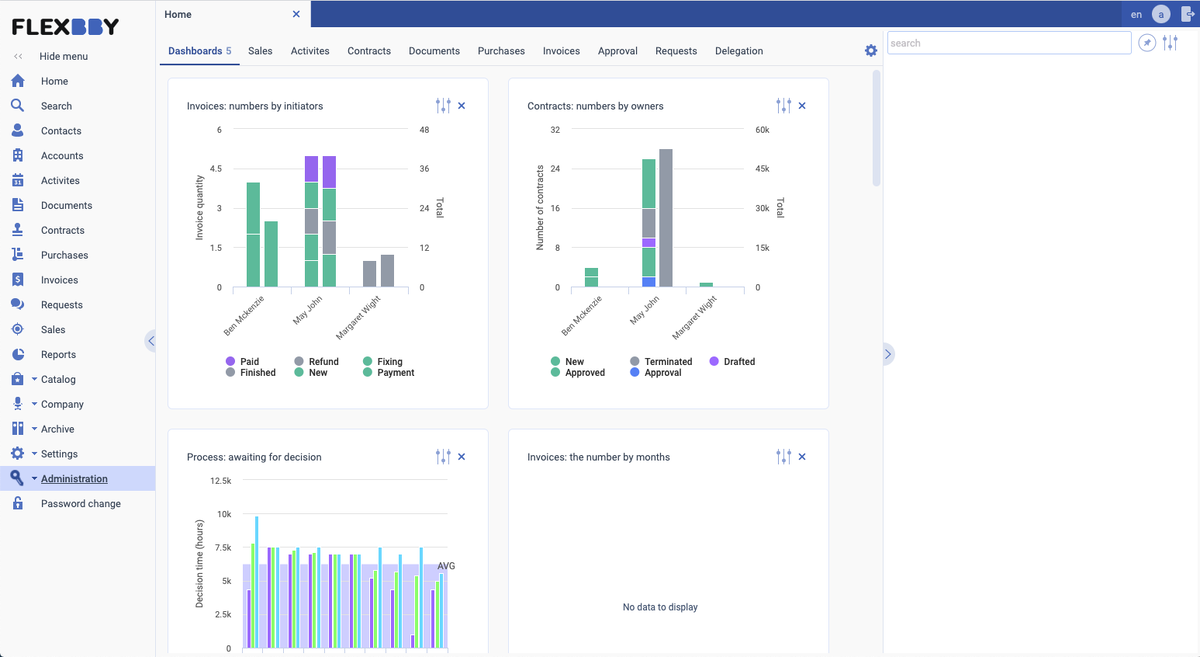The width and height of the screenshot is (1200, 657).
Task: Click Ben Mckenzie's taller invoice bar
Action: 253,235
